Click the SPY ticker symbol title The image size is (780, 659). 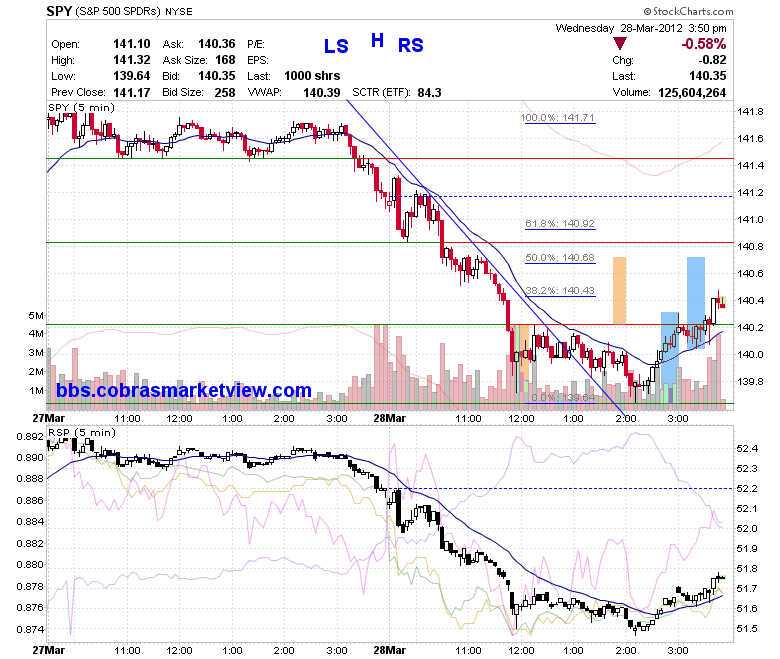pos(59,11)
